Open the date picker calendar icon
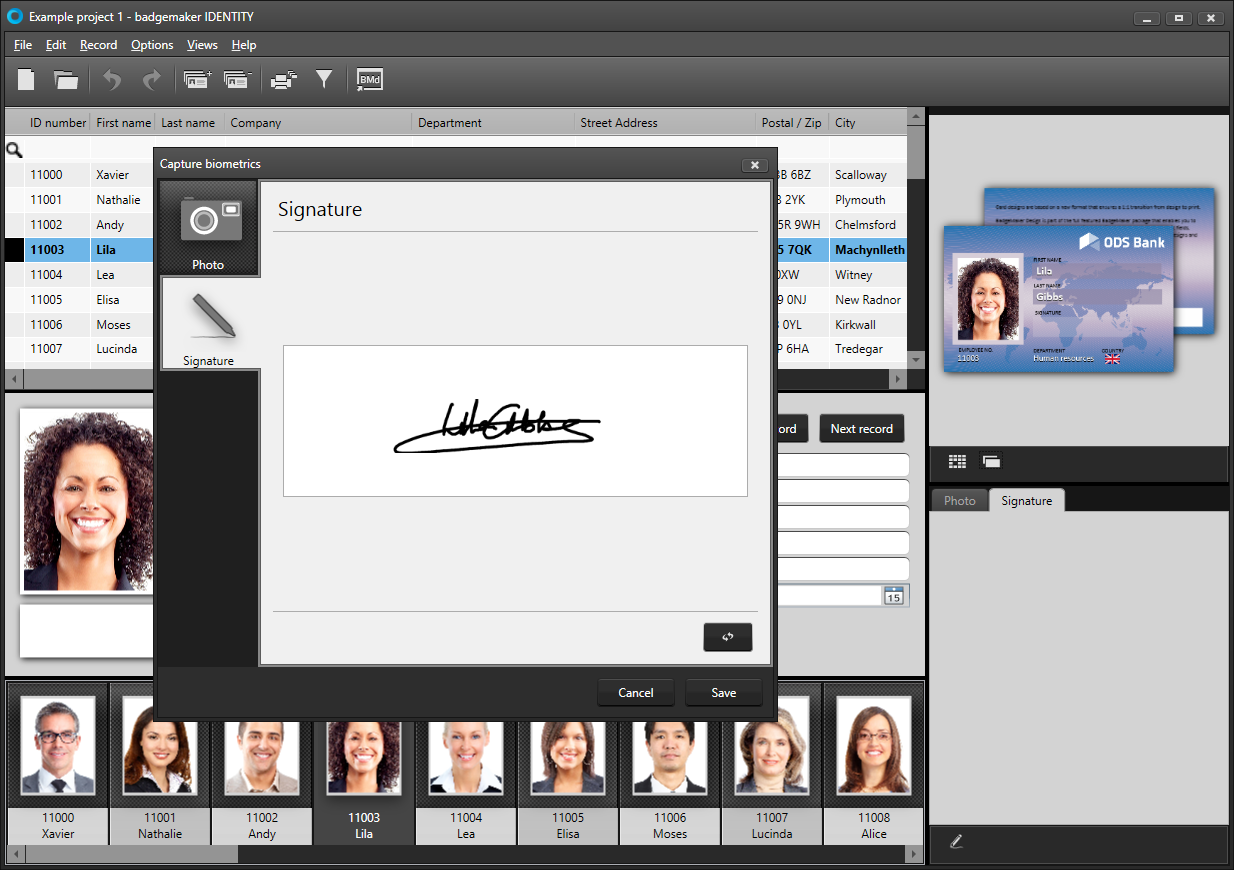This screenshot has height=870, width=1234. pyautogui.click(x=893, y=596)
